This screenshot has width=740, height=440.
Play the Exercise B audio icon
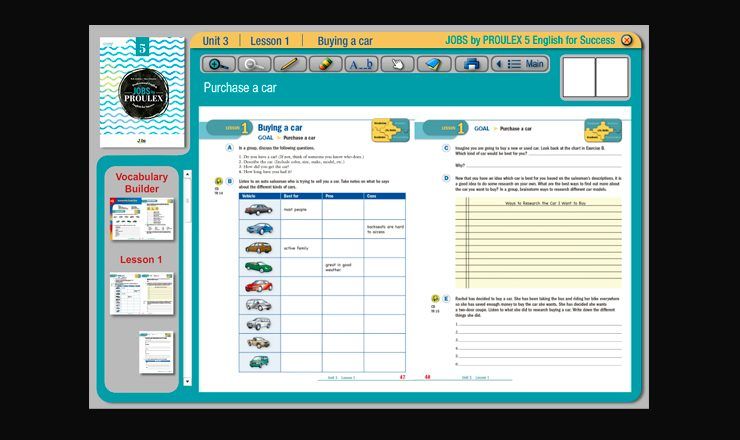tap(219, 181)
